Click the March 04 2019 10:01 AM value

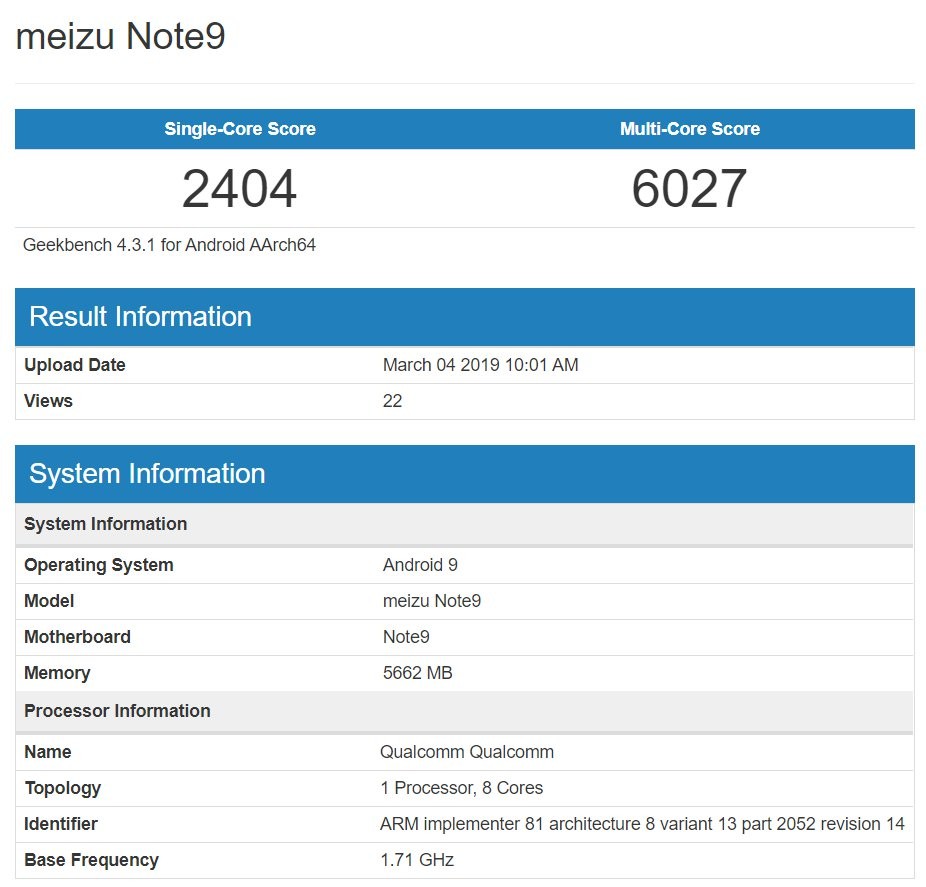point(481,365)
